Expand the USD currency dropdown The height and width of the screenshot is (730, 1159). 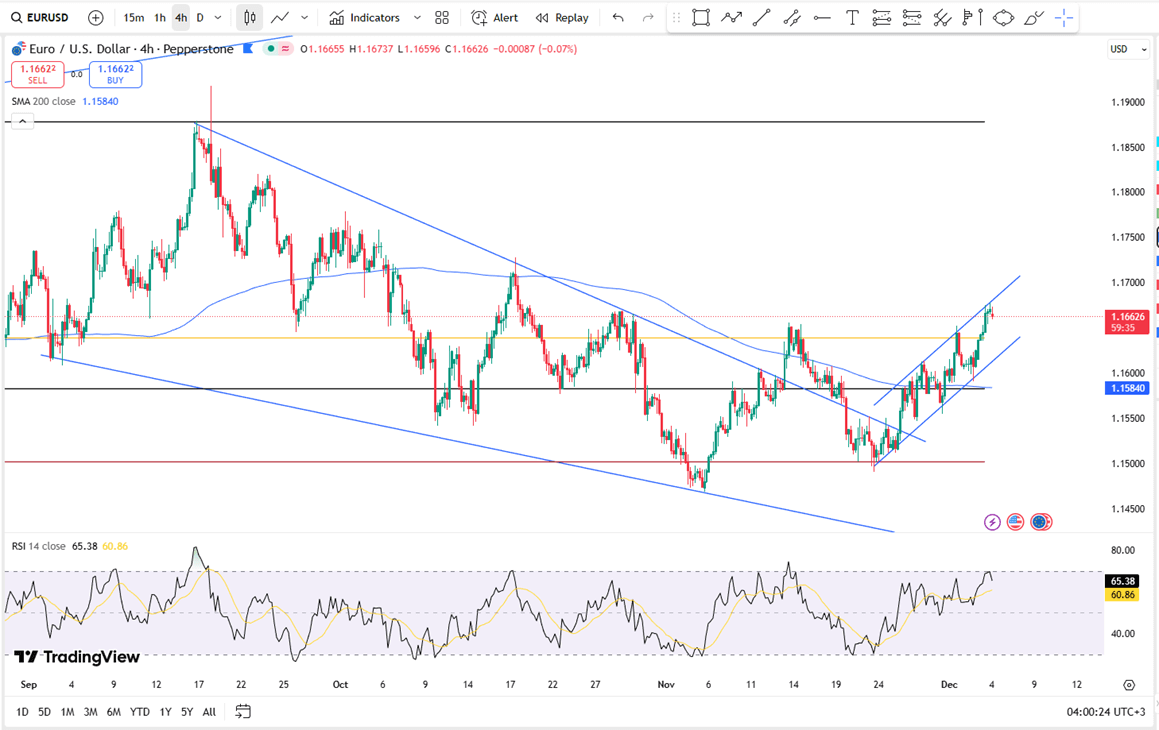pos(1127,49)
